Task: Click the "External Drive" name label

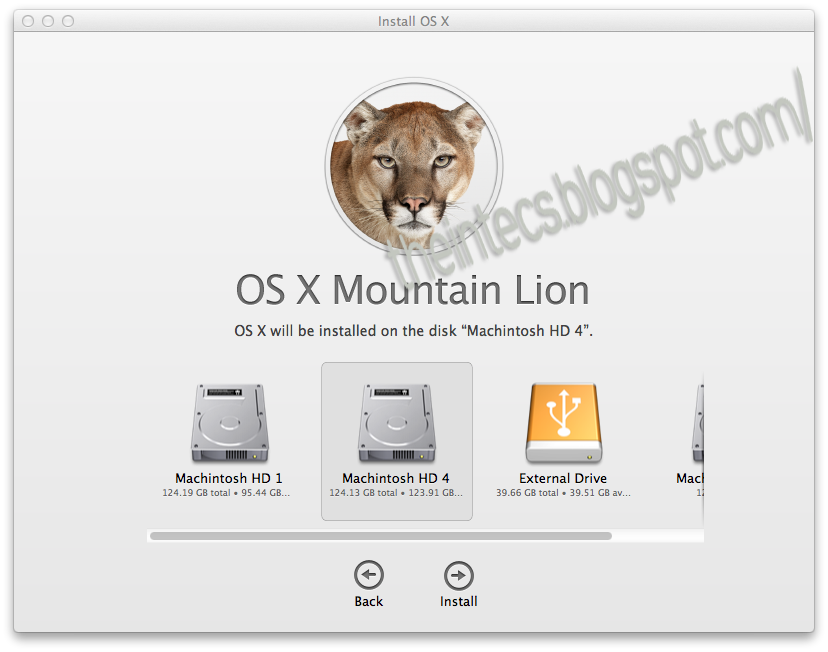Action: (x=563, y=478)
